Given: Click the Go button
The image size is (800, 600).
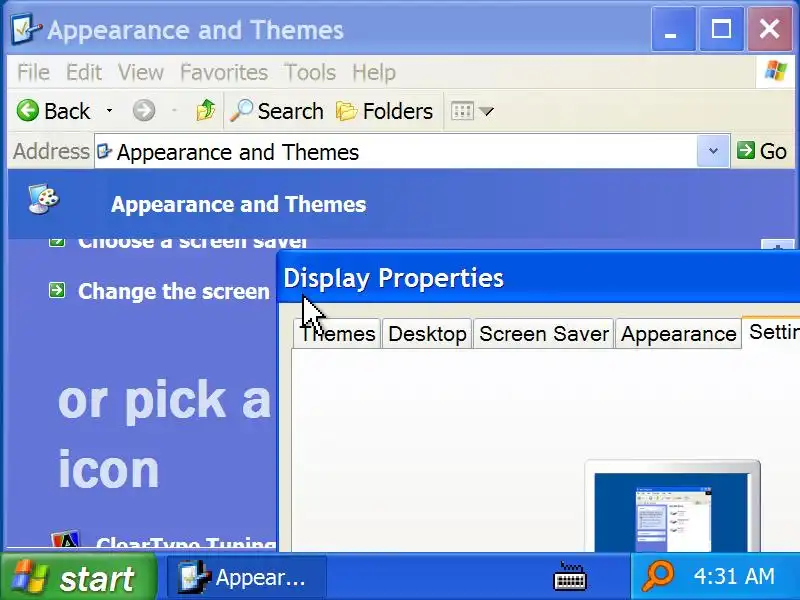Looking at the screenshot, I should pos(762,151).
